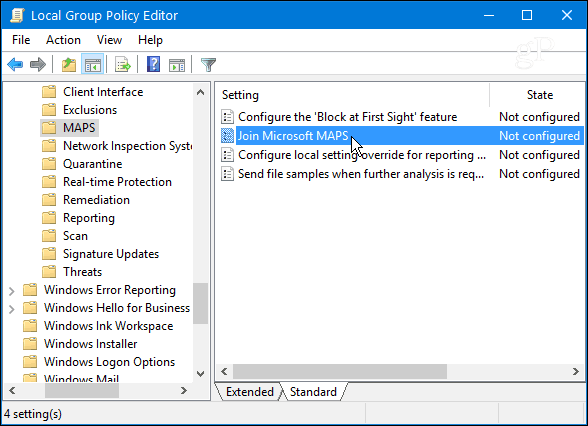Click the Block at First Sight policy icon
The height and width of the screenshot is (426, 588).
(227, 117)
